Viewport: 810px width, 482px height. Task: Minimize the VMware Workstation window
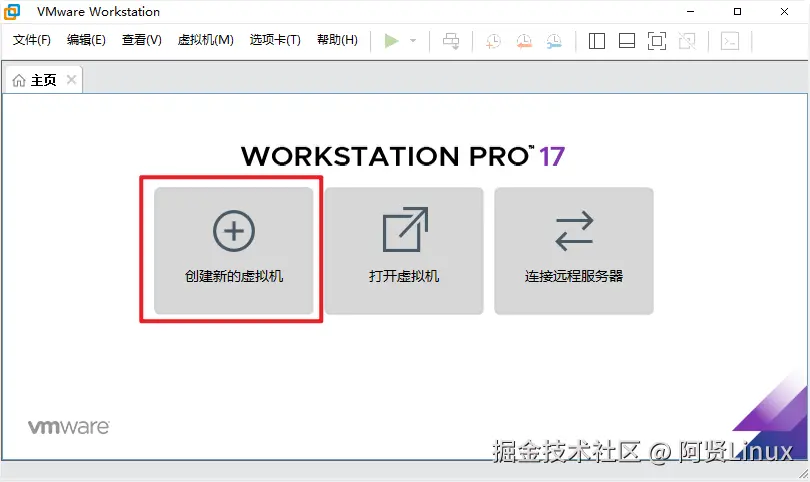point(690,11)
